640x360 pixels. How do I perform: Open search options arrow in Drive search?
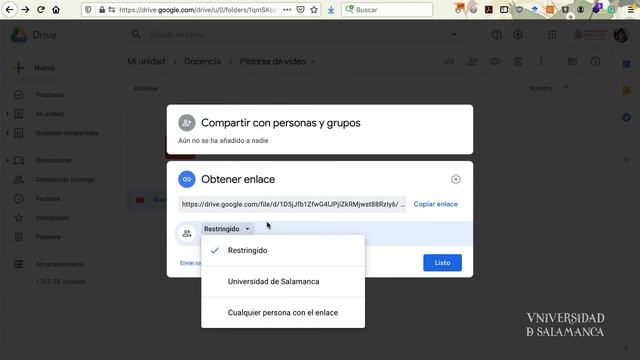[x=454, y=35]
